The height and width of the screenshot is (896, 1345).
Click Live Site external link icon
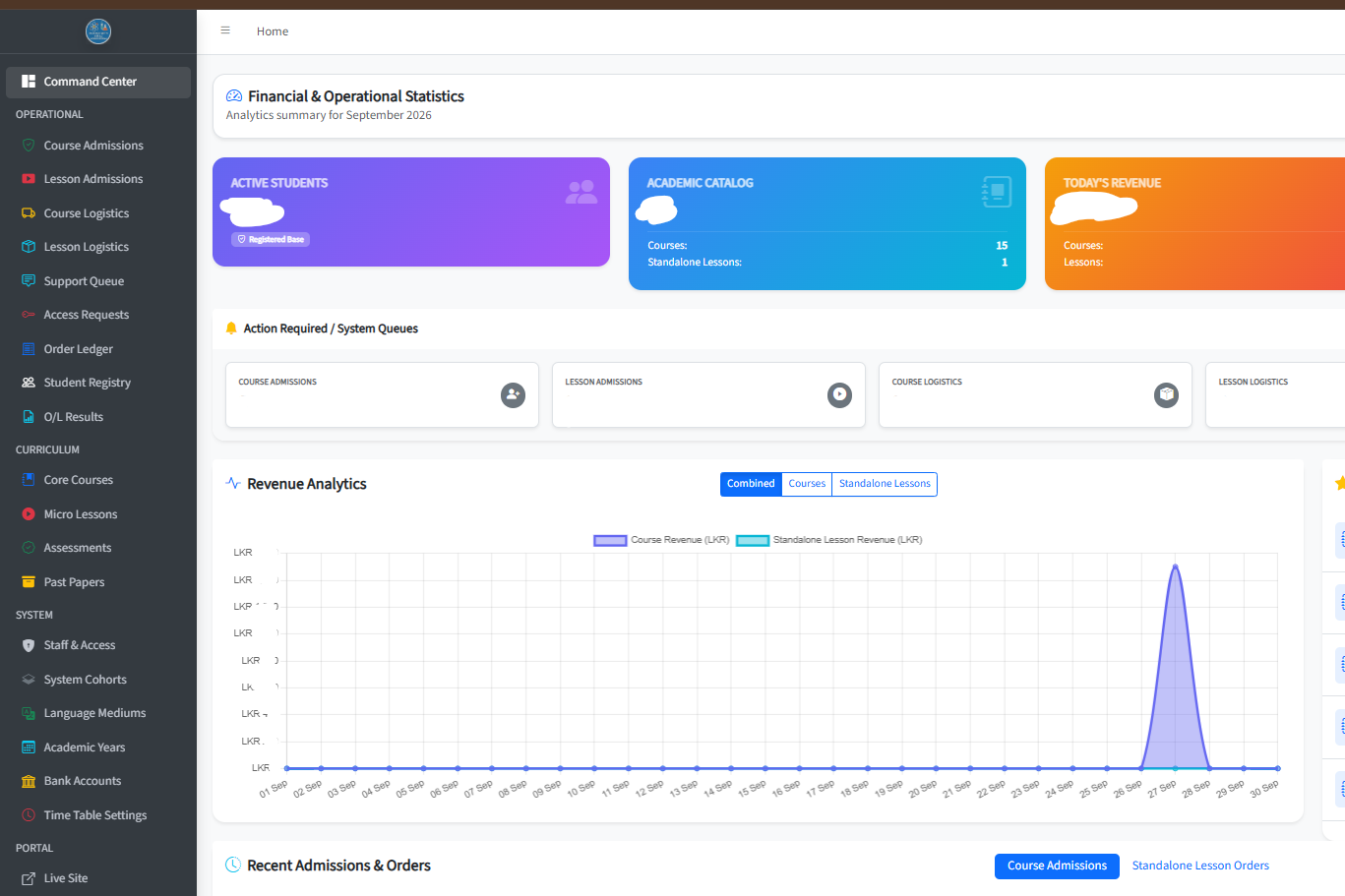pyautogui.click(x=29, y=878)
